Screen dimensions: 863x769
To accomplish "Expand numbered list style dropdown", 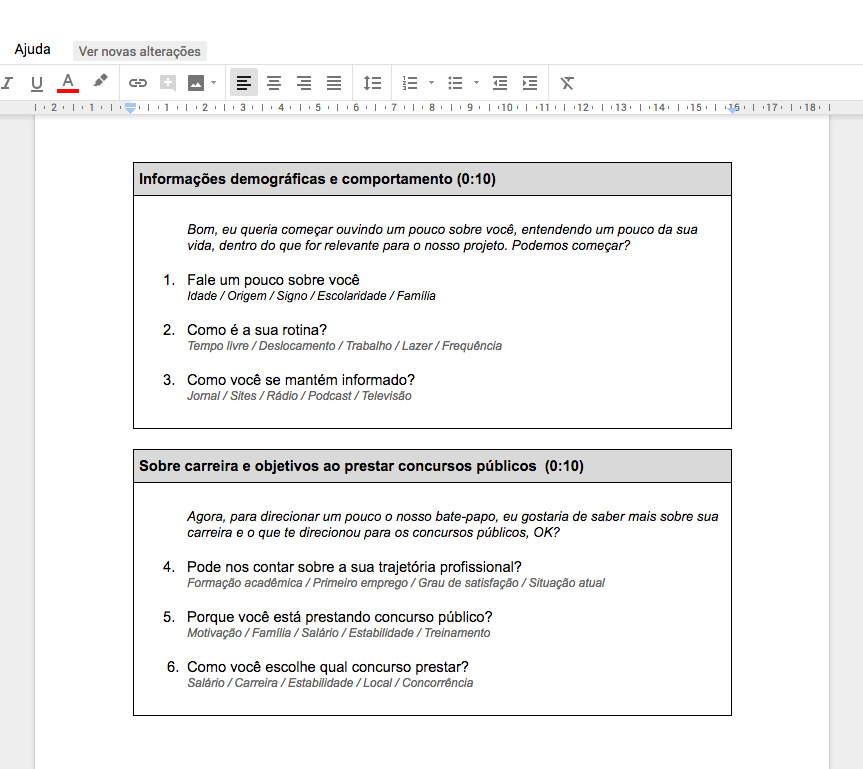I will coord(432,83).
